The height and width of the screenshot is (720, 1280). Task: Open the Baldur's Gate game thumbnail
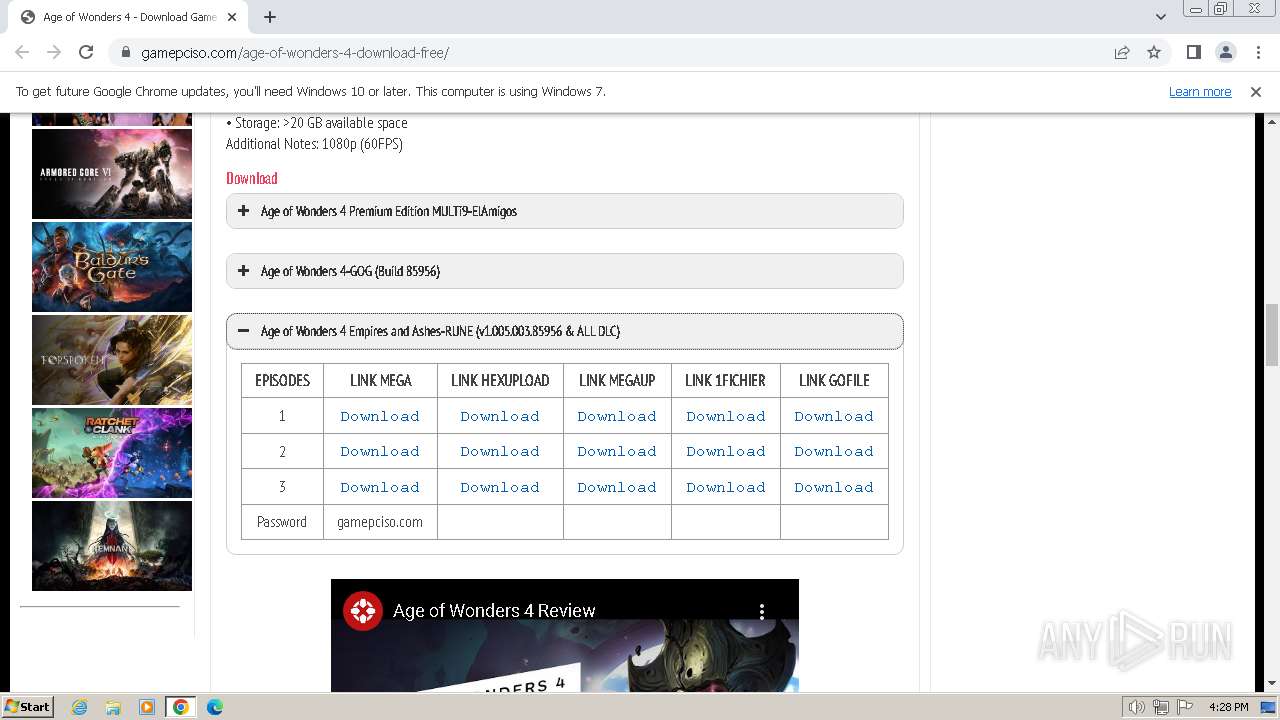click(x=112, y=267)
